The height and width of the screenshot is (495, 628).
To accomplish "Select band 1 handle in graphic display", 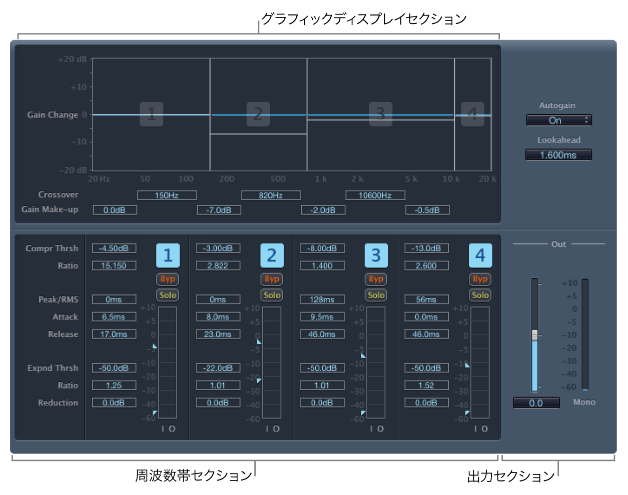I will [x=151, y=114].
